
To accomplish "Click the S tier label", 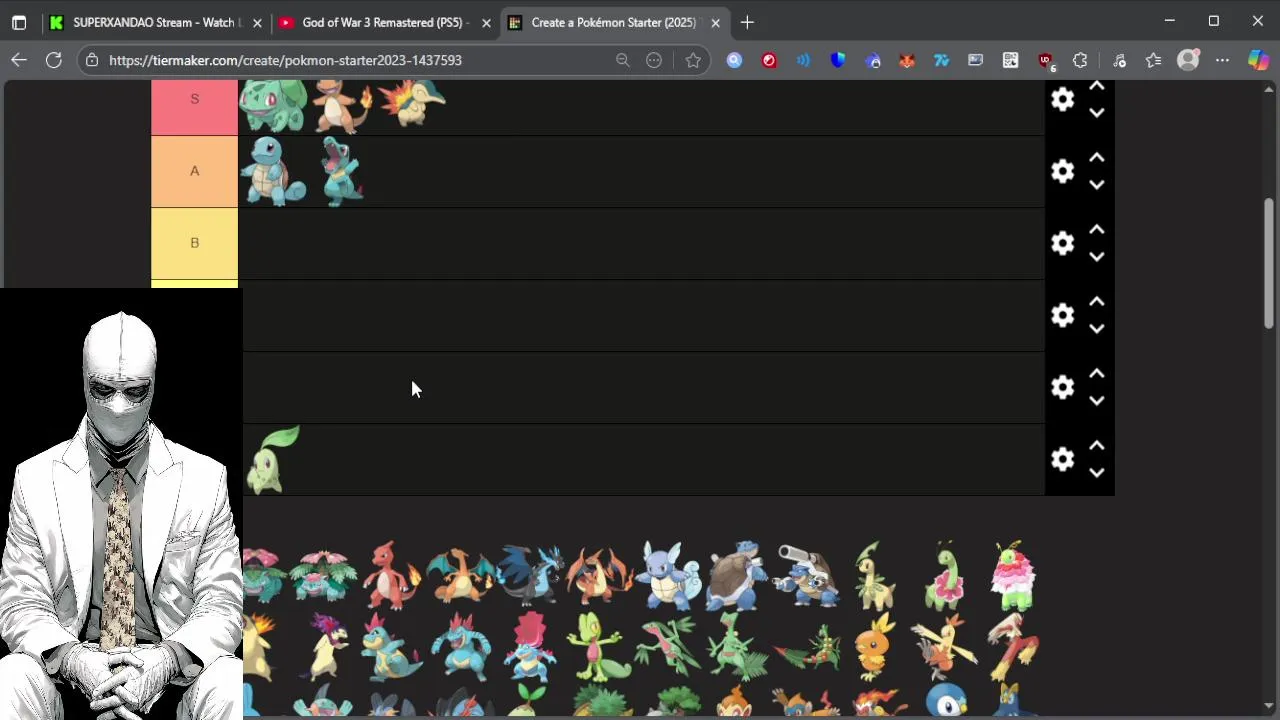I will pyautogui.click(x=194, y=107).
